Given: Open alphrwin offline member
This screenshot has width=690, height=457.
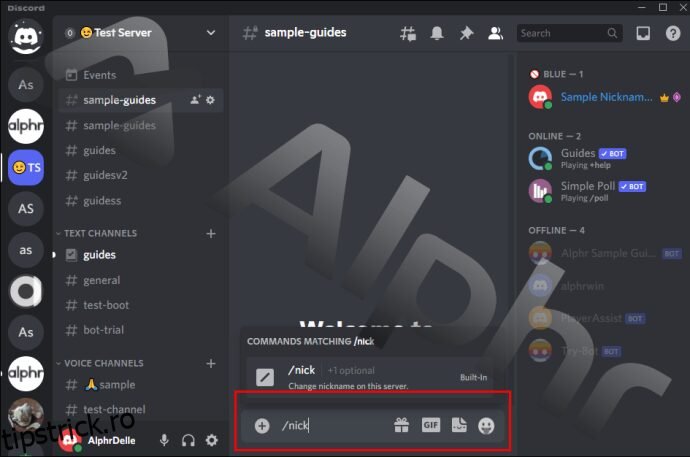Looking at the screenshot, I should 604,286.
